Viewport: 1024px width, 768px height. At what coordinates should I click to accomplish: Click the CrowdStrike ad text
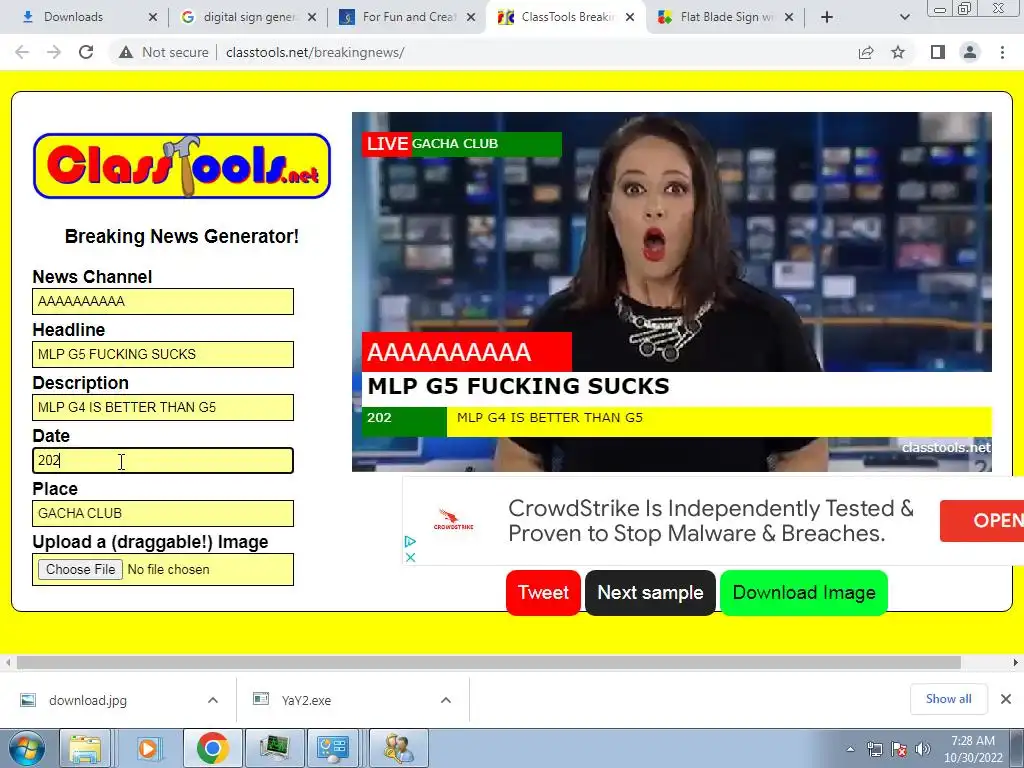point(711,520)
